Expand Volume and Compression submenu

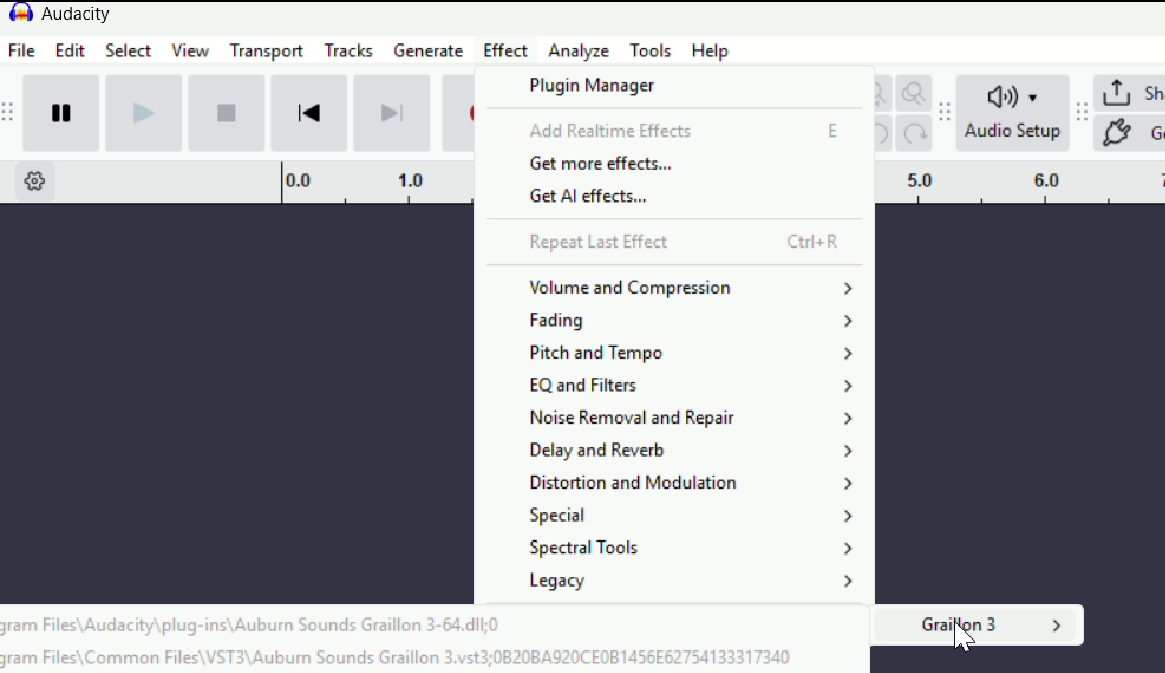point(674,287)
